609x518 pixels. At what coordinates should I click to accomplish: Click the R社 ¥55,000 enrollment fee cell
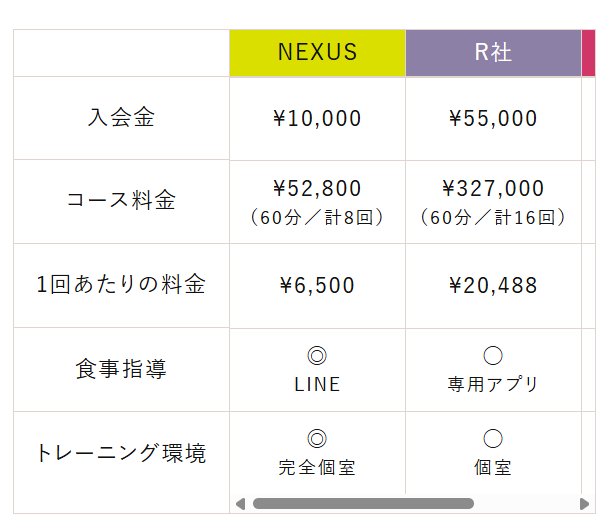pos(493,118)
